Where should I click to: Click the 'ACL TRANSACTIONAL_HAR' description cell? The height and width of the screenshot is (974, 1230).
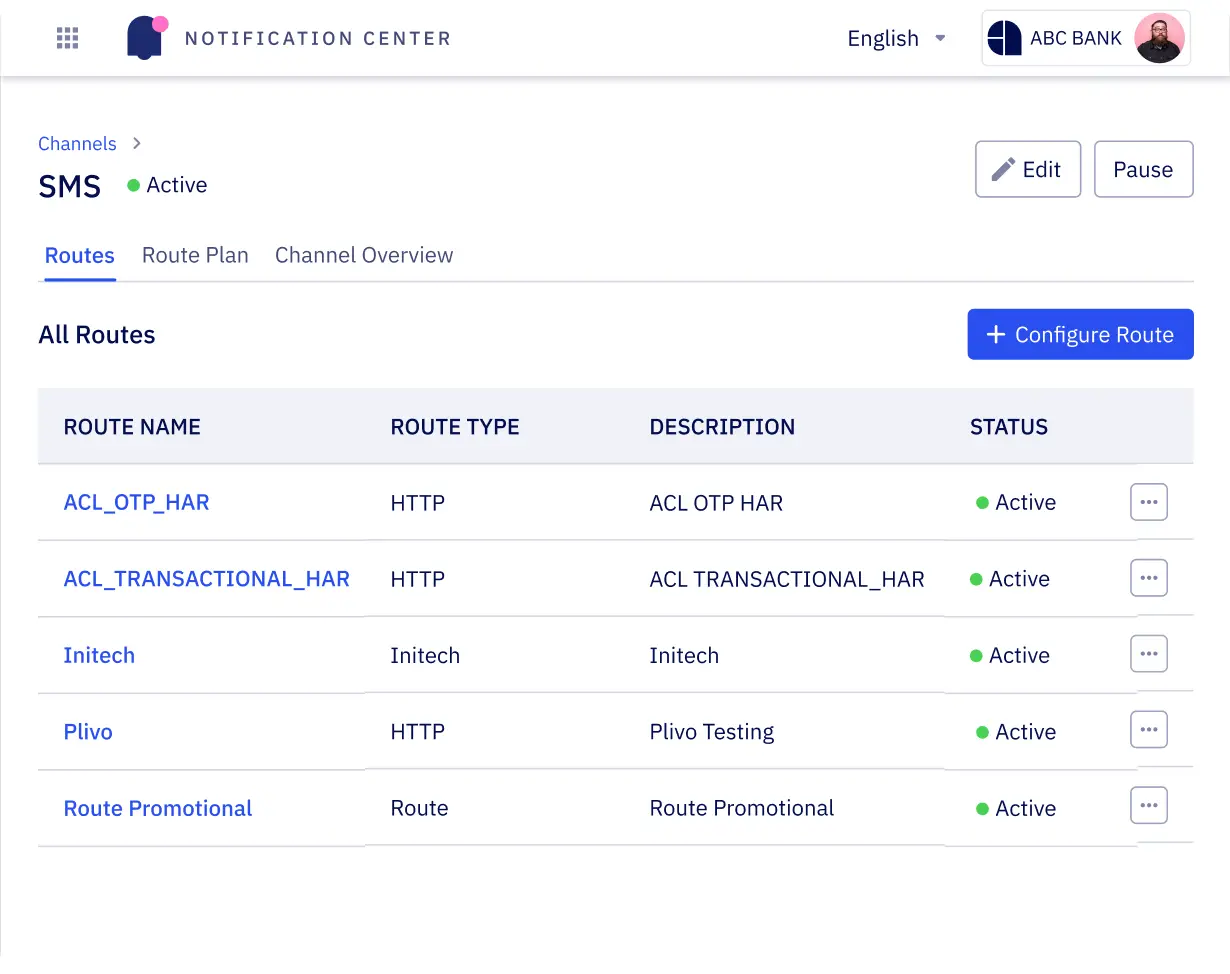tap(787, 579)
